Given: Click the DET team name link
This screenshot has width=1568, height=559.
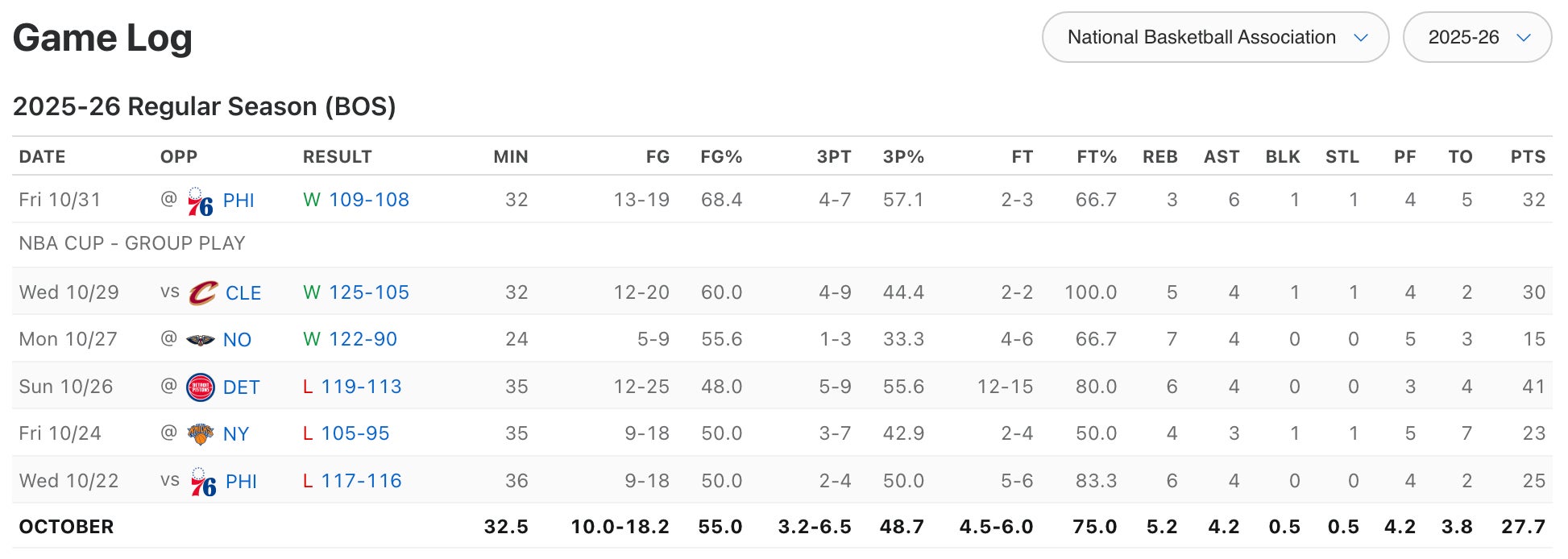Looking at the screenshot, I should 241,387.
